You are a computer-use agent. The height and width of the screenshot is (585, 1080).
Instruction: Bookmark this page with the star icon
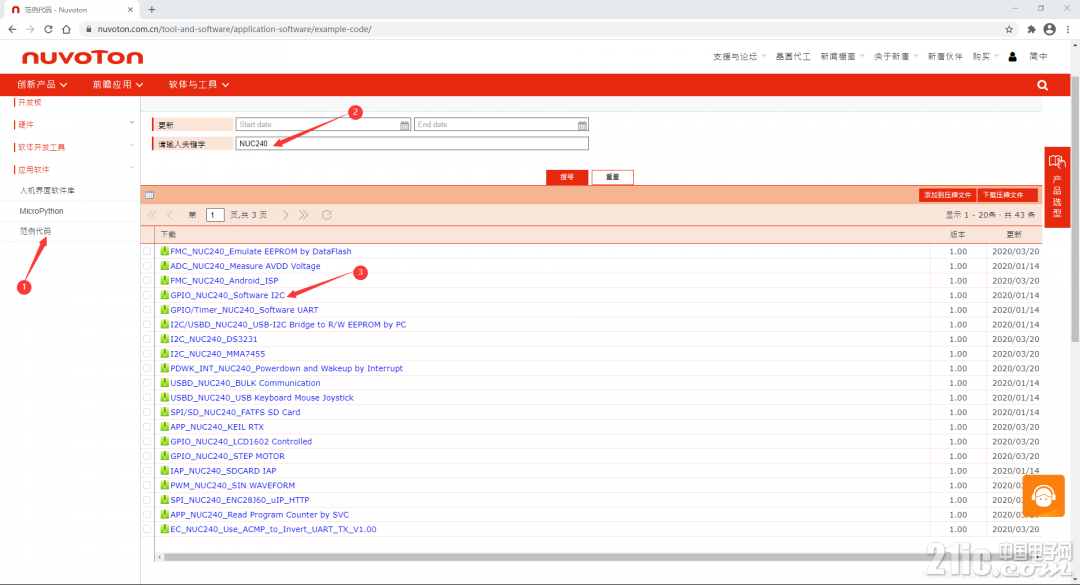pyautogui.click(x=1009, y=29)
